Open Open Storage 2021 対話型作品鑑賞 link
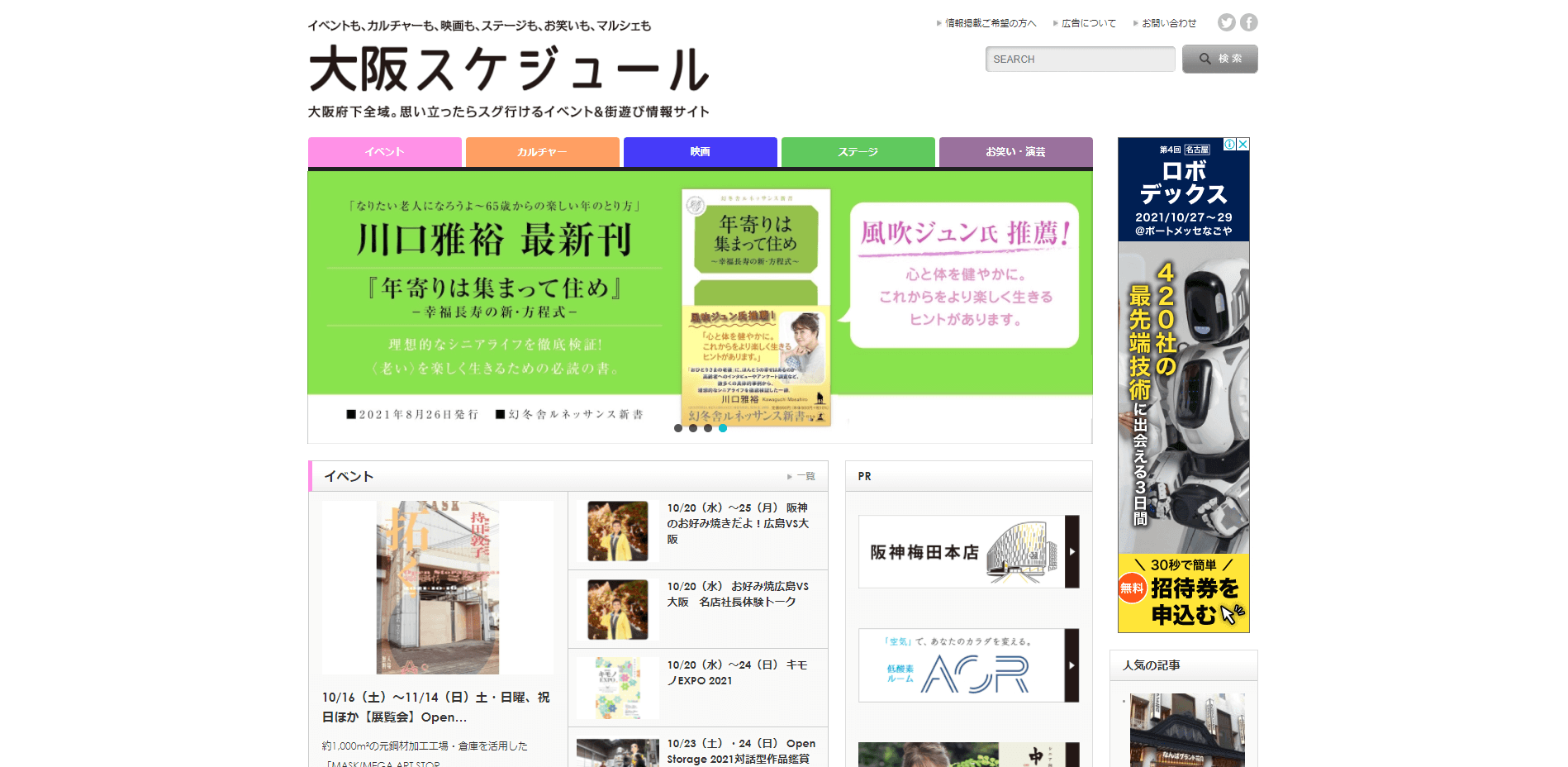This screenshot has height=767, width=1568. click(x=741, y=751)
